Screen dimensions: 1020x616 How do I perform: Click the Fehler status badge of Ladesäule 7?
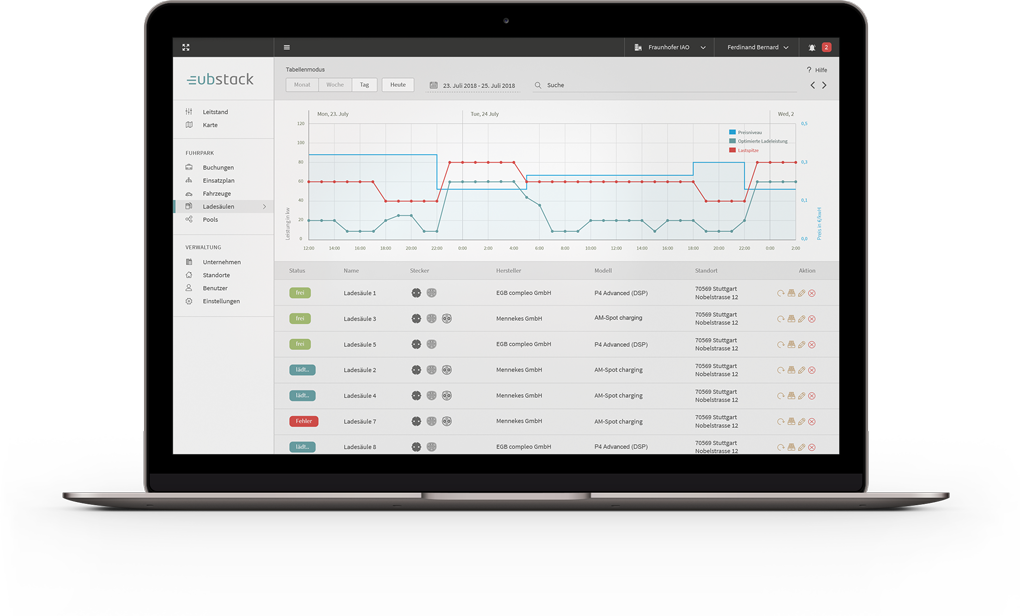coord(304,422)
